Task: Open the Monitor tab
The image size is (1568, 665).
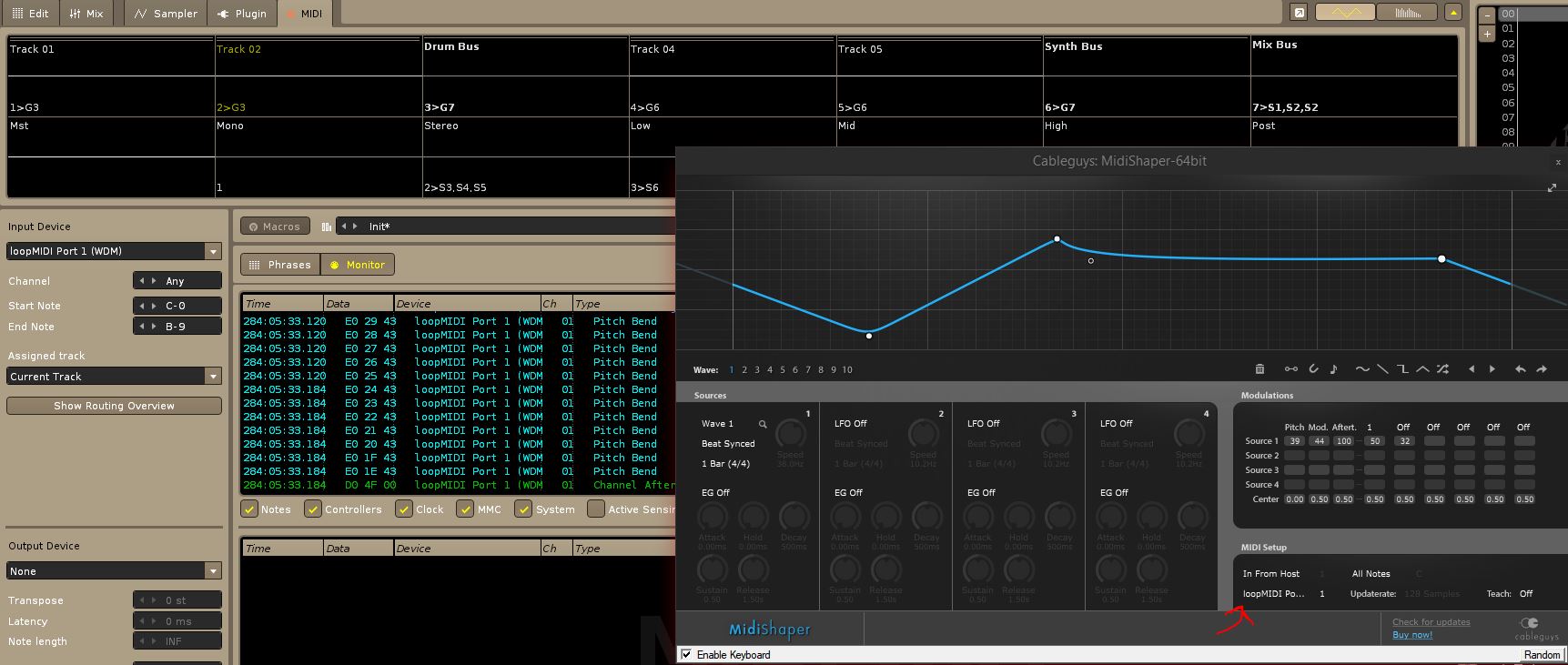Action: point(358,265)
